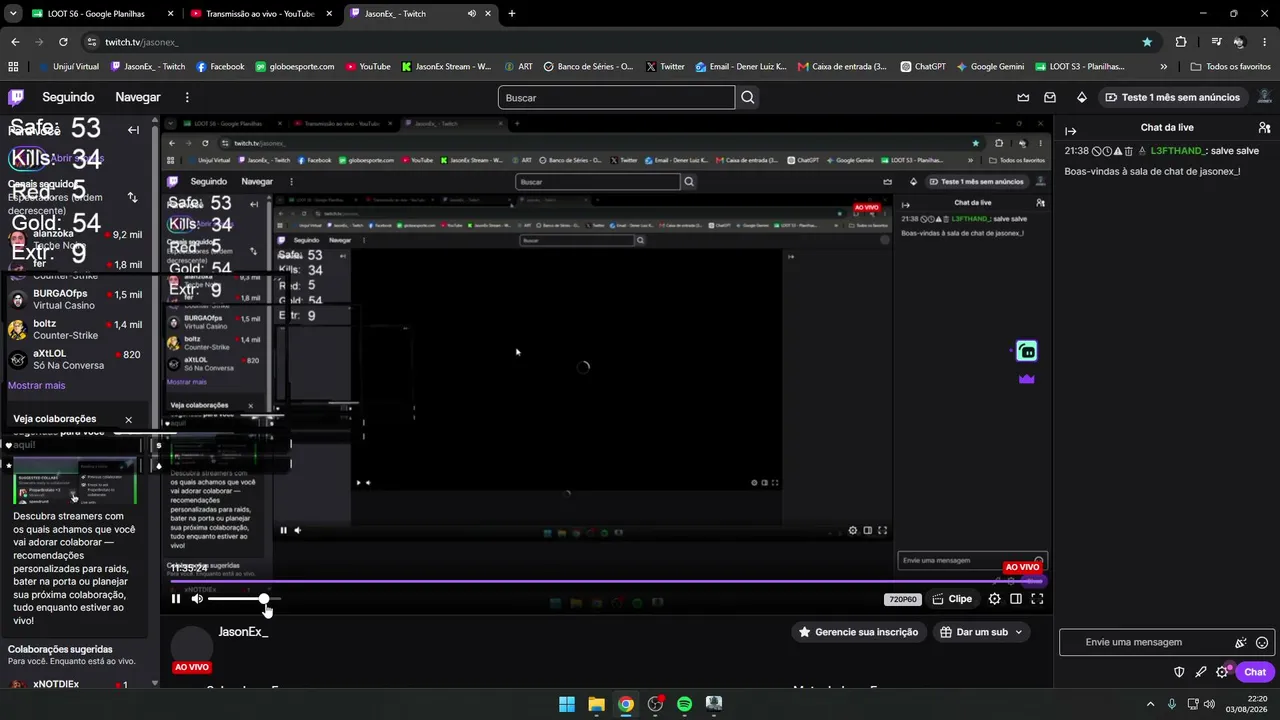Open chat settings gear

click(x=1222, y=672)
